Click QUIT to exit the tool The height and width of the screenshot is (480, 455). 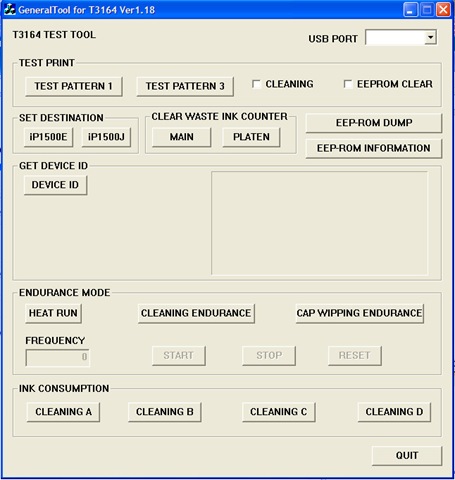point(407,456)
